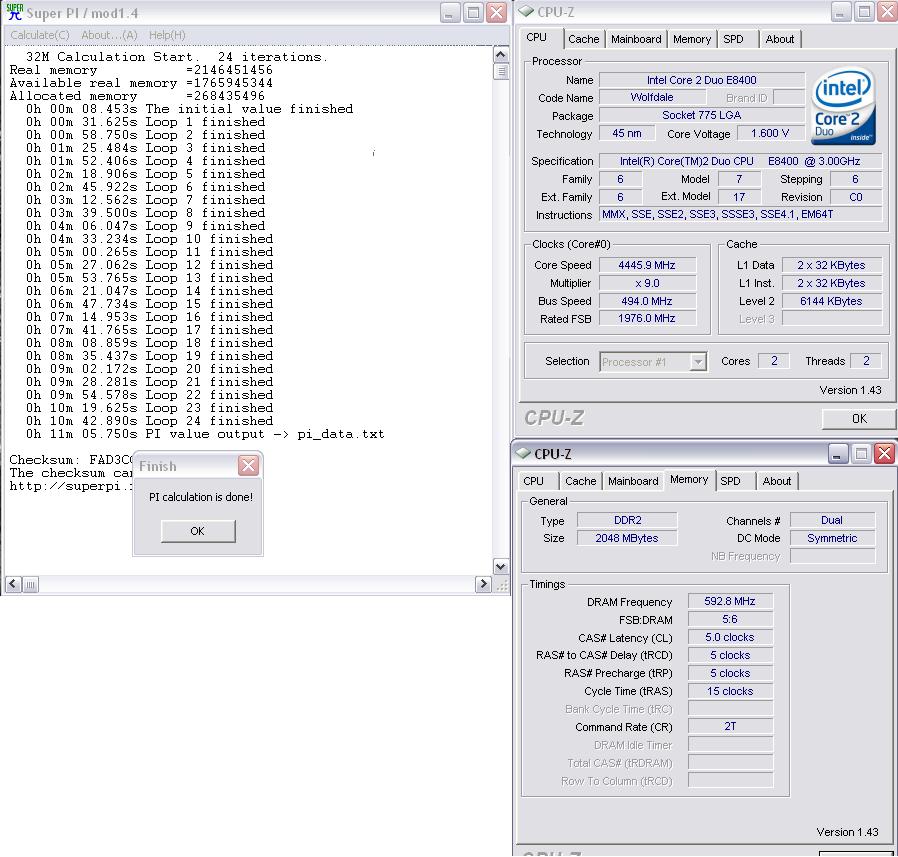Click OK in the Finish dialog
Screen dimensions: 898x857
[x=198, y=531]
